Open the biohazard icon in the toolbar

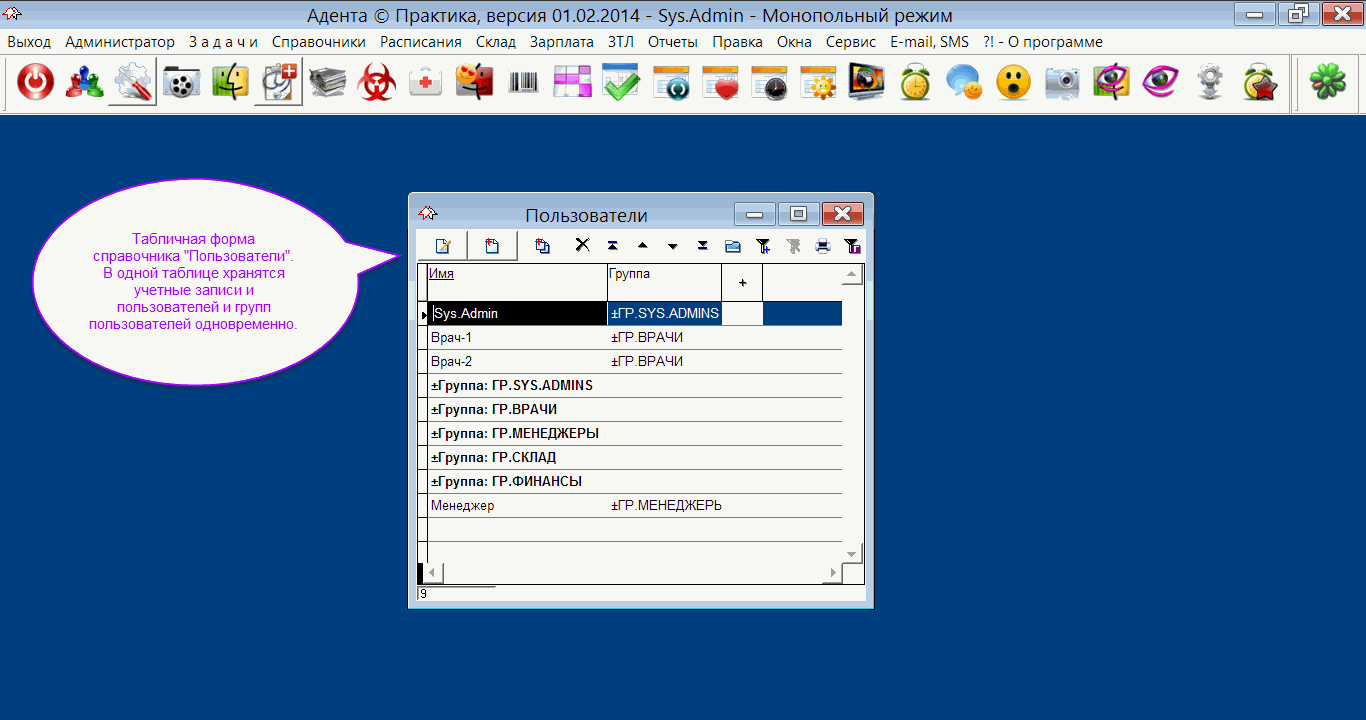(377, 83)
